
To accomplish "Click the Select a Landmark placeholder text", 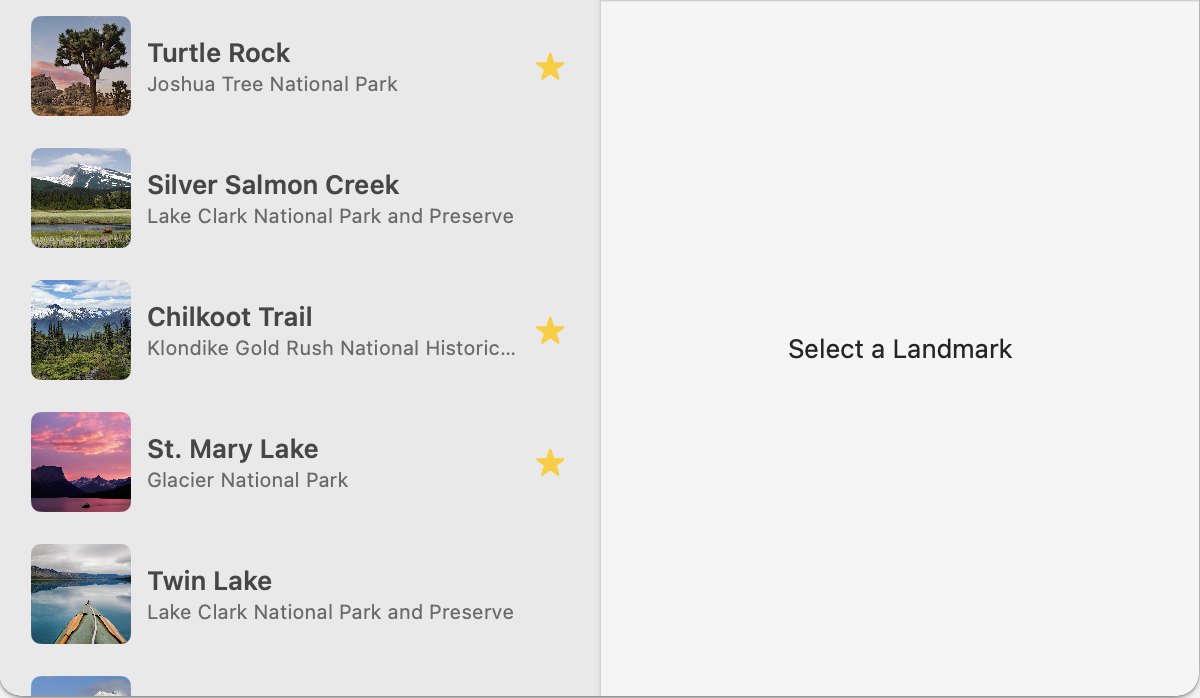I will 899,349.
